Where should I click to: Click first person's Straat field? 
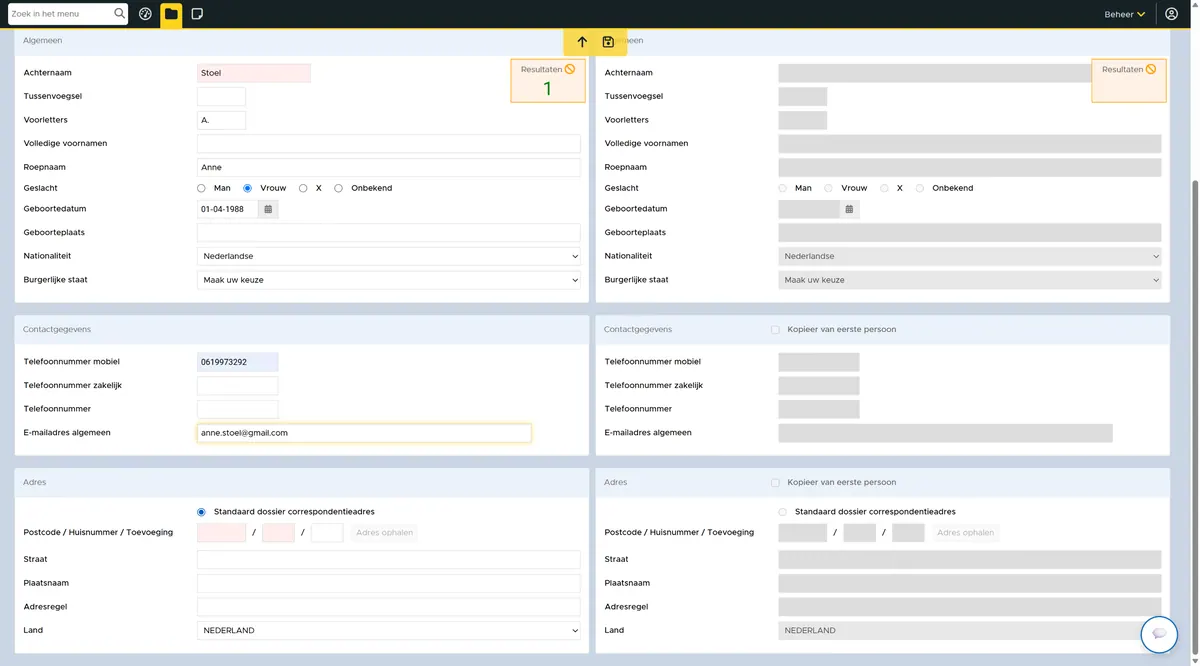click(x=389, y=560)
